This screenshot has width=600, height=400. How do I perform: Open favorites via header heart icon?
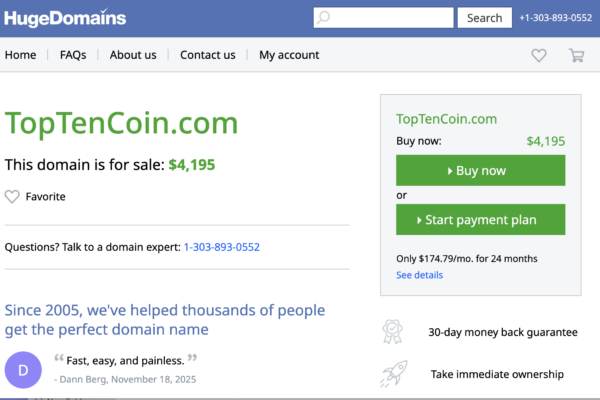pyautogui.click(x=539, y=56)
